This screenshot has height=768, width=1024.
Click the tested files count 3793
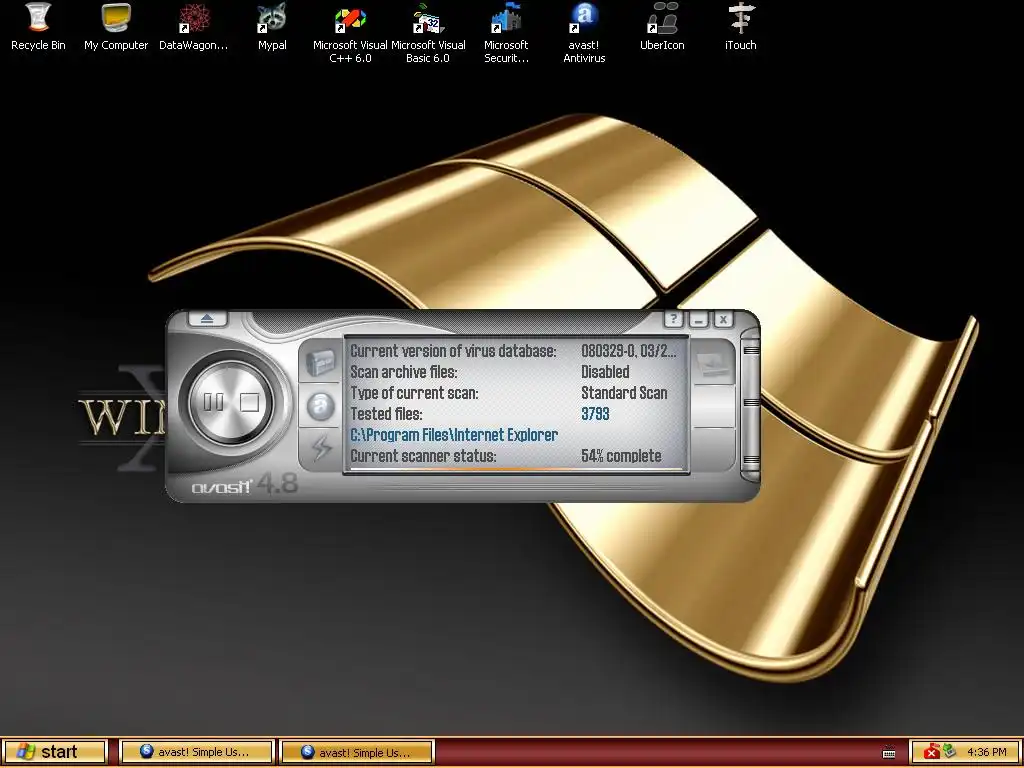[595, 414]
